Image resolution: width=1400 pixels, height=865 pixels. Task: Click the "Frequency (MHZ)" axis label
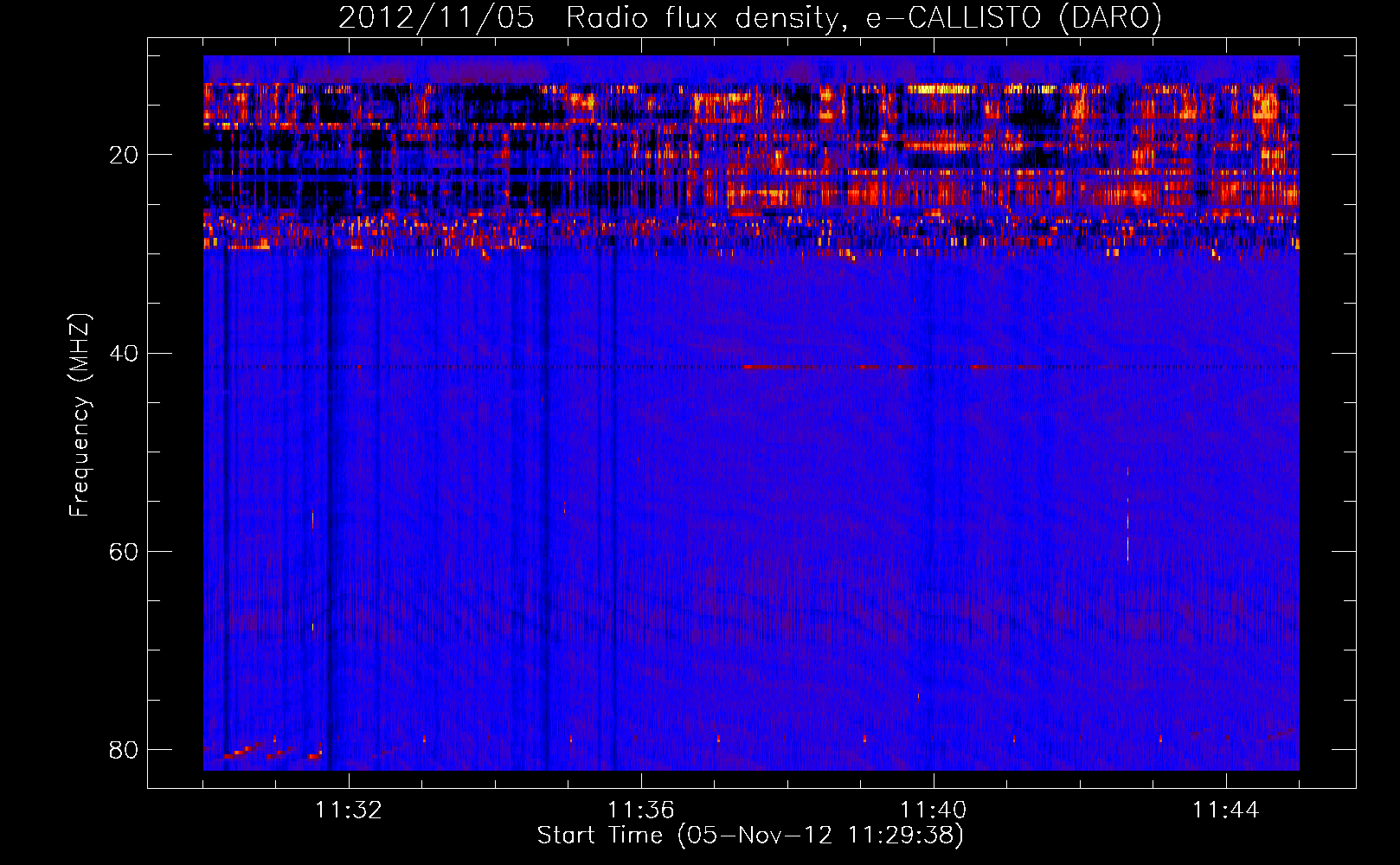(80, 415)
